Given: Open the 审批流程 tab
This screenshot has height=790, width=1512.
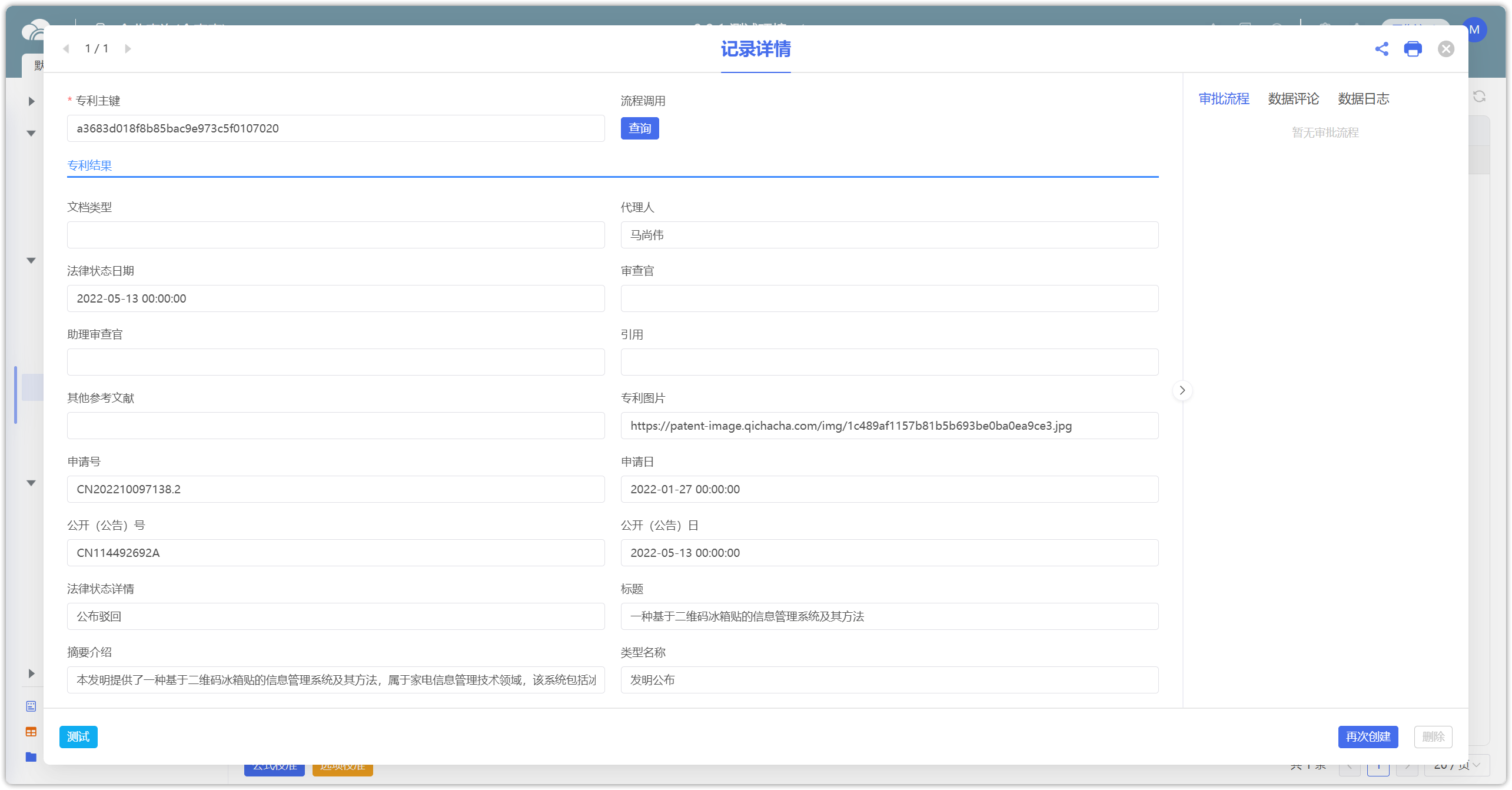Looking at the screenshot, I should (x=1224, y=99).
